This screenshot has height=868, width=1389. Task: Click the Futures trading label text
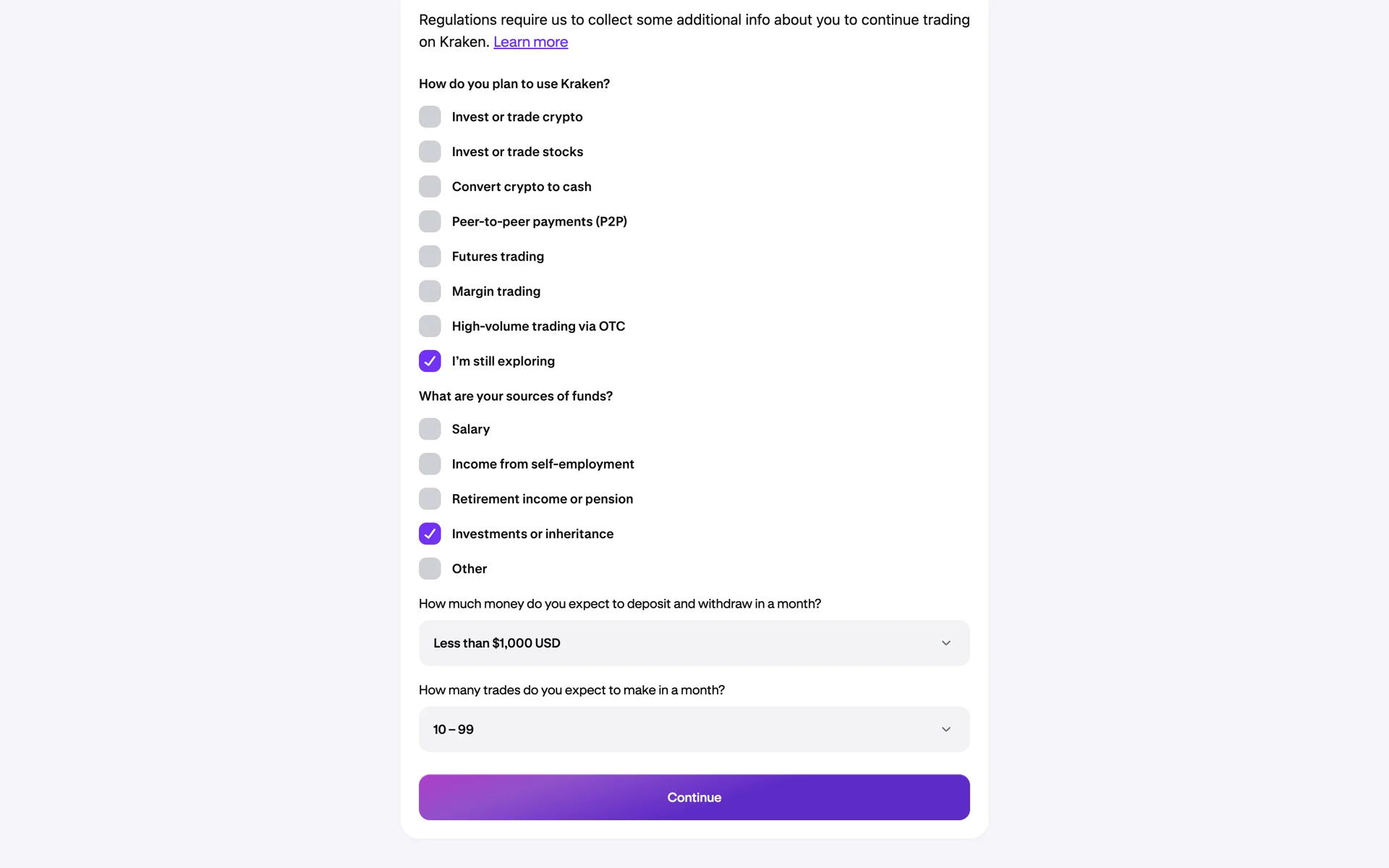pos(498,257)
